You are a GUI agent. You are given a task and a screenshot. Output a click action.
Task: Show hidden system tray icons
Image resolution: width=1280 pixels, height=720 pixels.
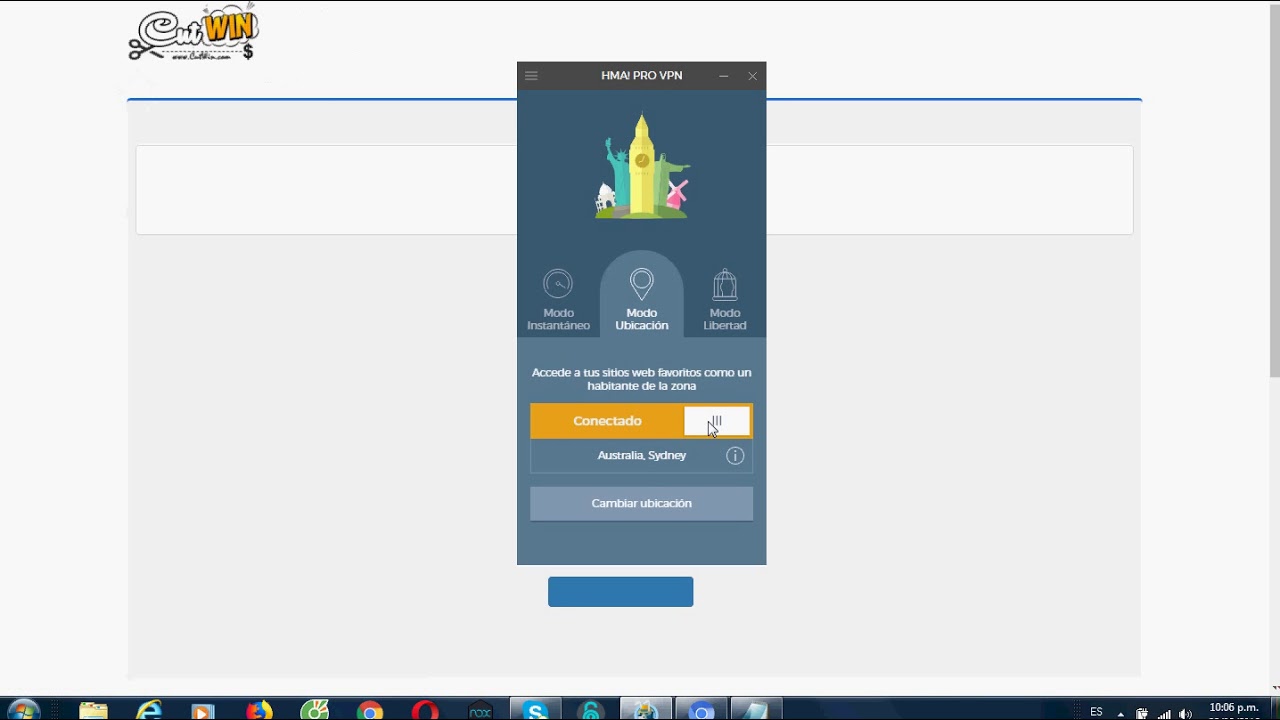coord(1120,714)
